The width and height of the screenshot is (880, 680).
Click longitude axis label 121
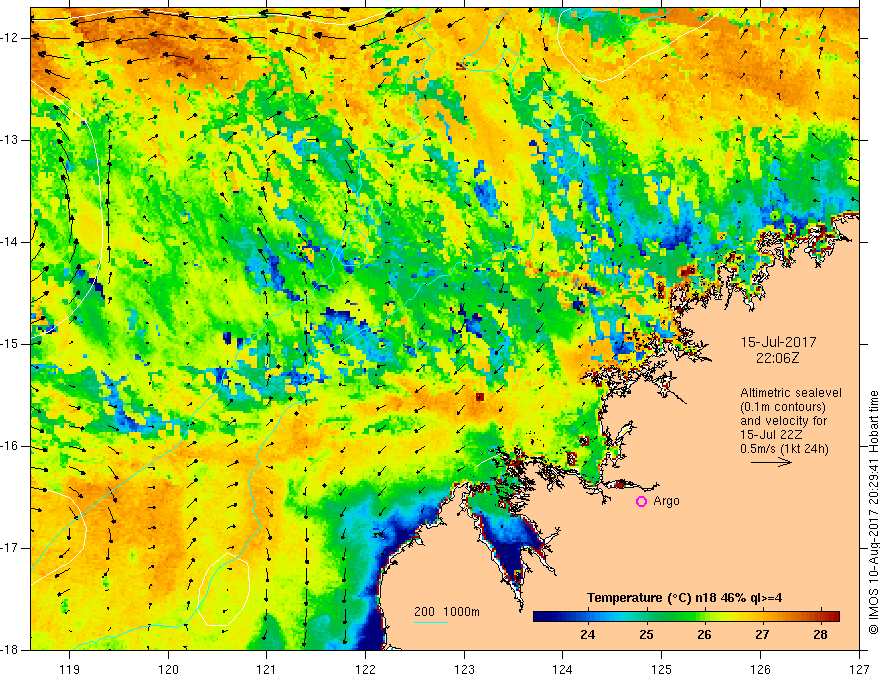tap(267, 669)
